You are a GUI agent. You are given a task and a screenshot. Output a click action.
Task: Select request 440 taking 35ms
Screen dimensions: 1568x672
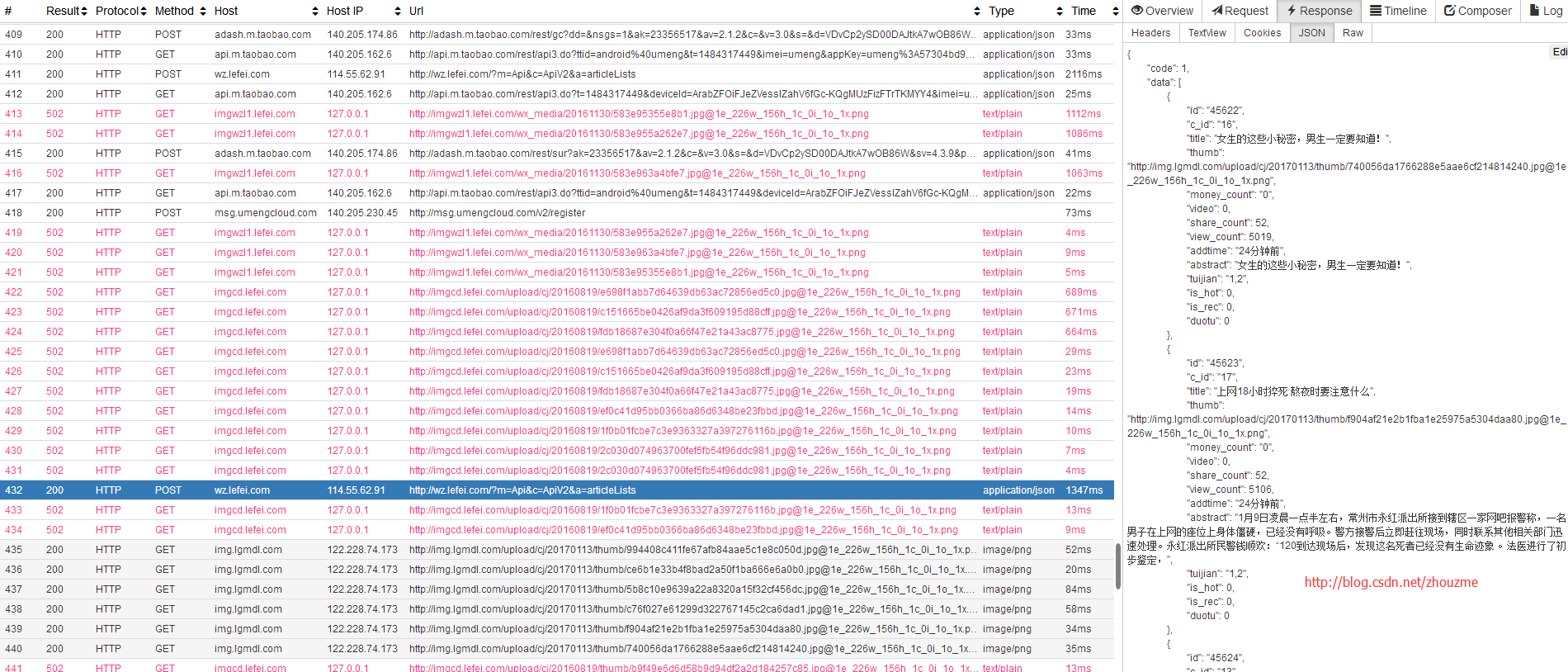click(557, 649)
